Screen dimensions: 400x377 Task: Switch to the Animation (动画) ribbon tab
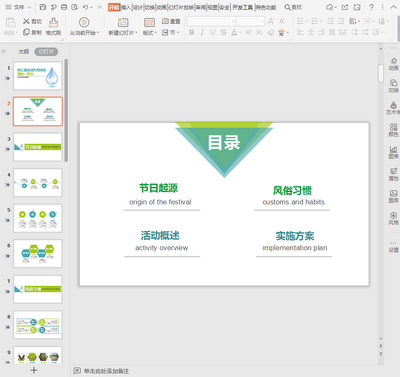[x=162, y=7]
